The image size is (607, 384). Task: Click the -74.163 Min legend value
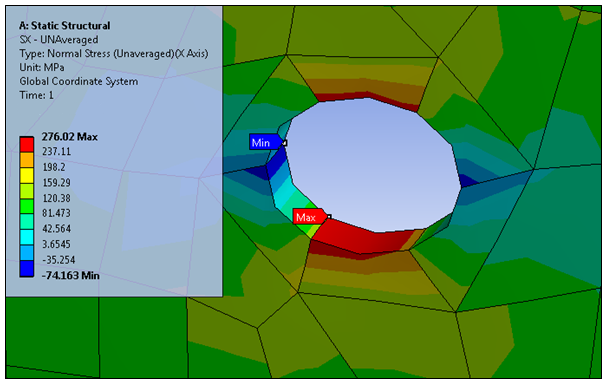point(70,276)
